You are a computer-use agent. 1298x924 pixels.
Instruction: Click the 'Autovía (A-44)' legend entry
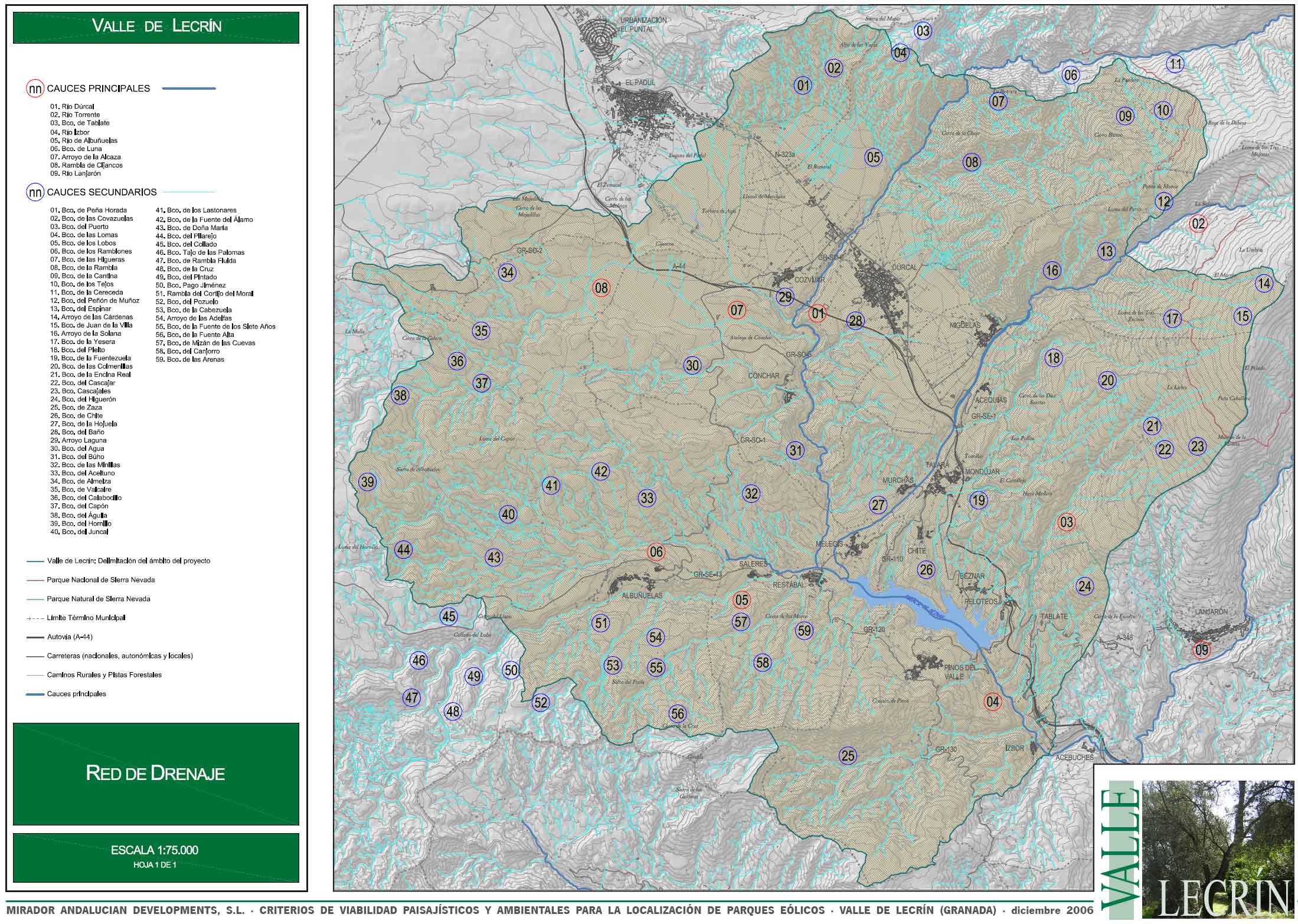(x=70, y=637)
